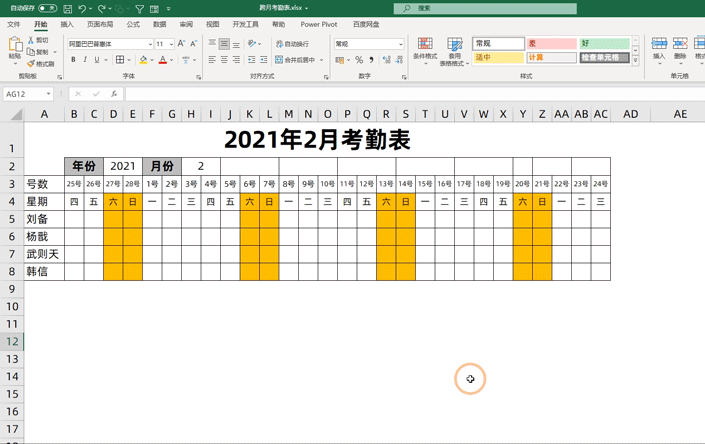Toggle Wrap Text (自动换行)
This screenshot has width=705, height=444.
click(292, 44)
